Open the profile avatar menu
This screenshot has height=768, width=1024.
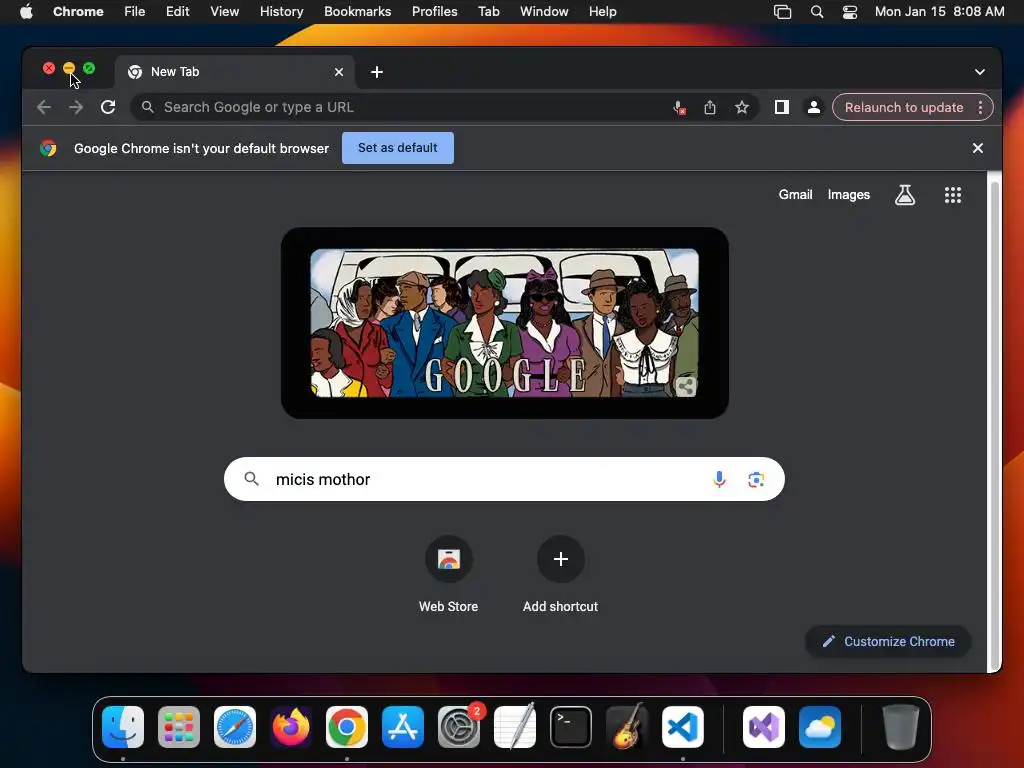click(814, 107)
